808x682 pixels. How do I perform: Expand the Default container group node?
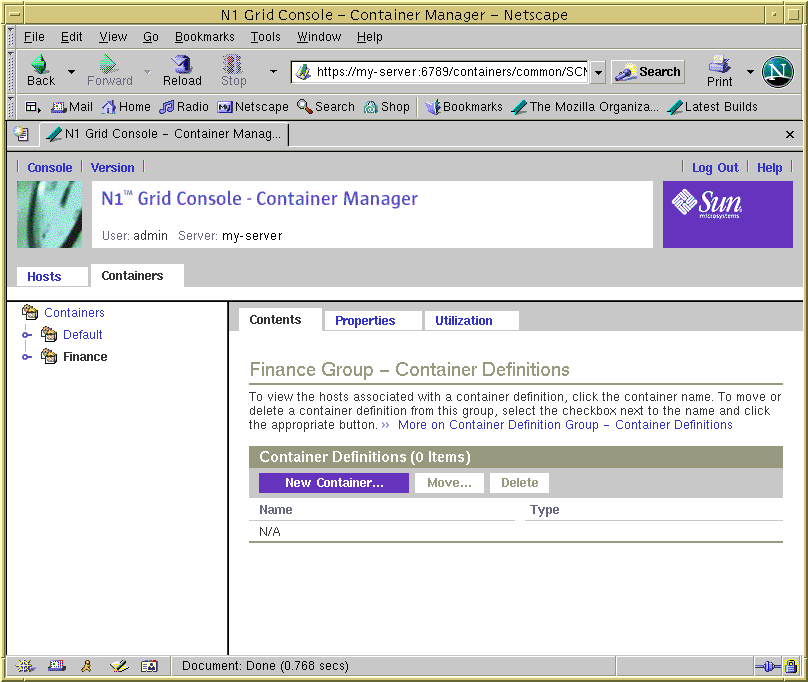pos(26,335)
